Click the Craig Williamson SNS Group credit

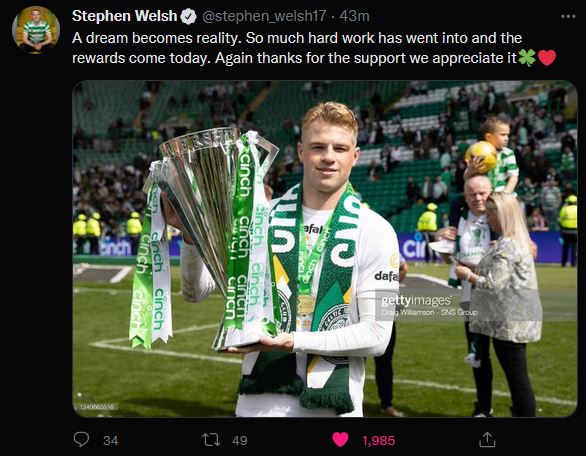tap(429, 312)
